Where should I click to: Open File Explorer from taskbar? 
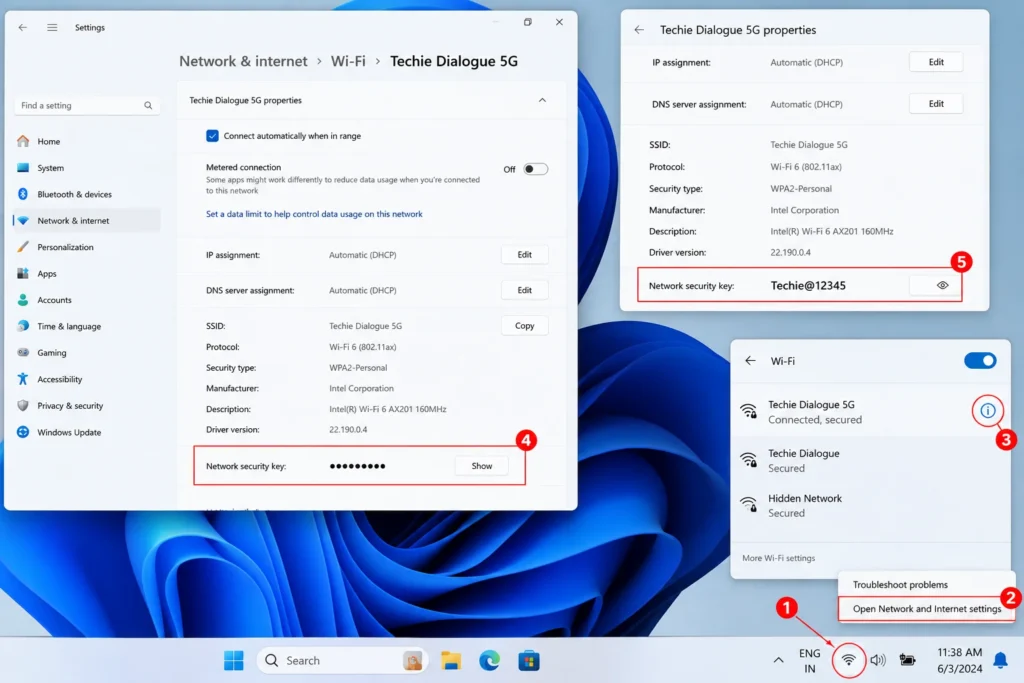(451, 661)
